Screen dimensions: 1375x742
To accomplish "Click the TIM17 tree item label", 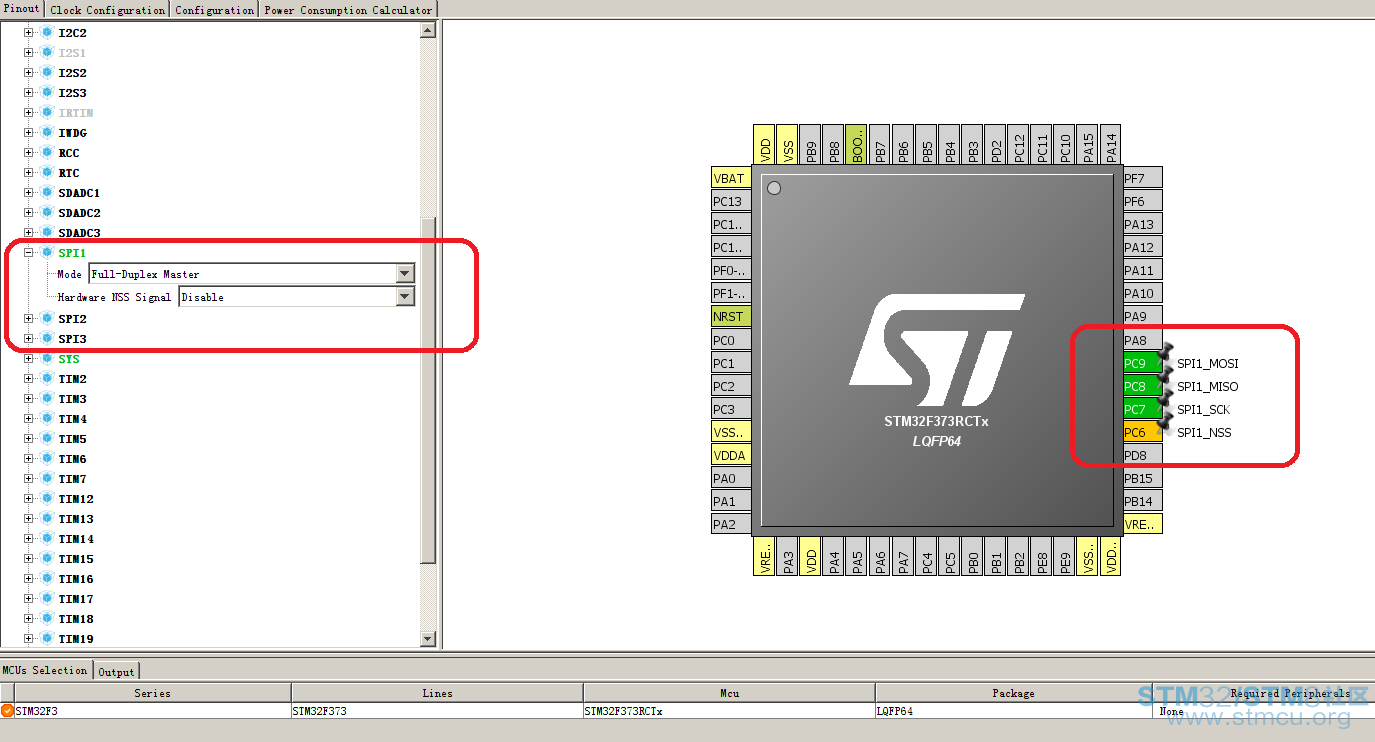I will [x=76, y=599].
